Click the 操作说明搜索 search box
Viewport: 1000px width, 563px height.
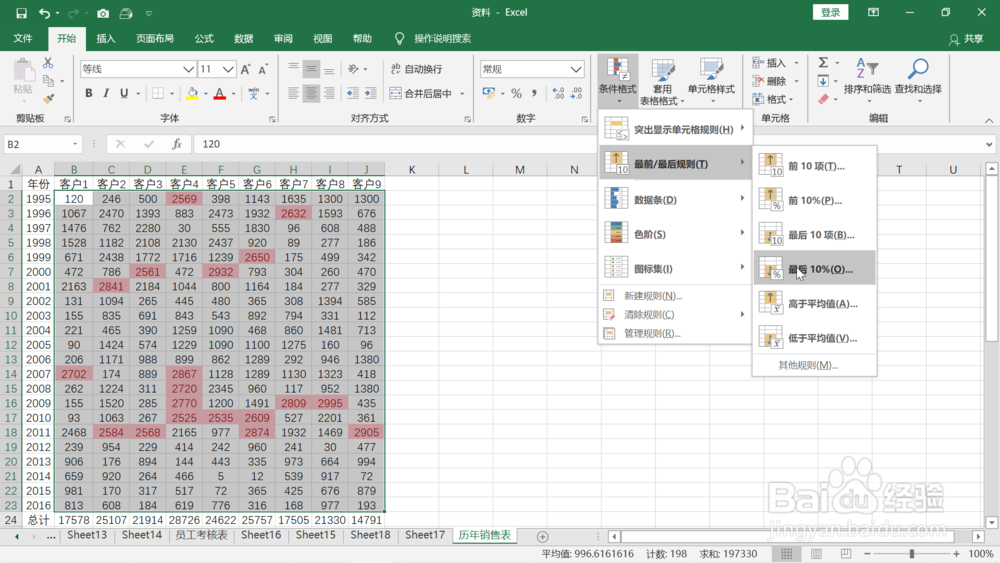coord(442,39)
